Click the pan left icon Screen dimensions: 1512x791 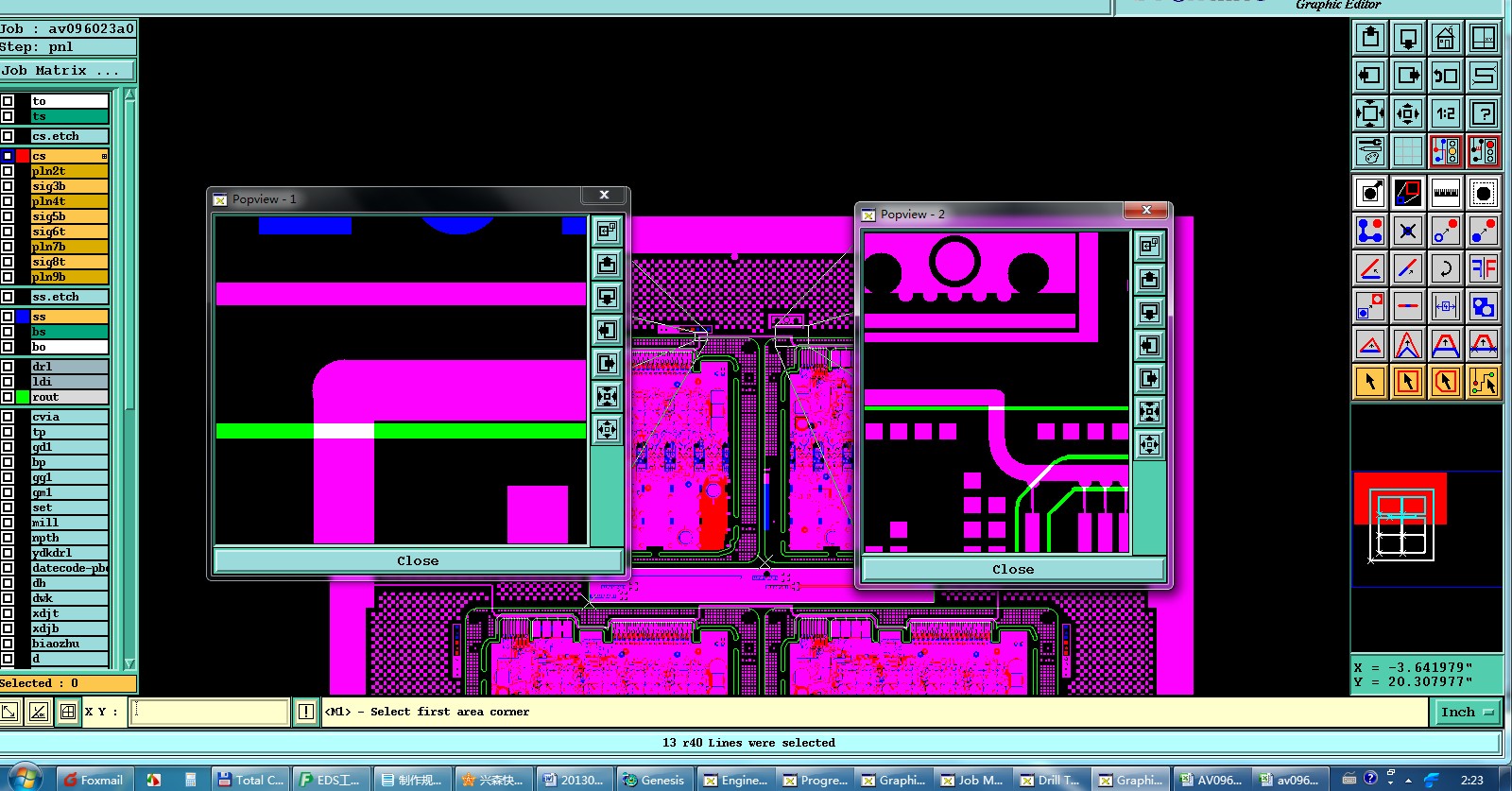(1370, 76)
